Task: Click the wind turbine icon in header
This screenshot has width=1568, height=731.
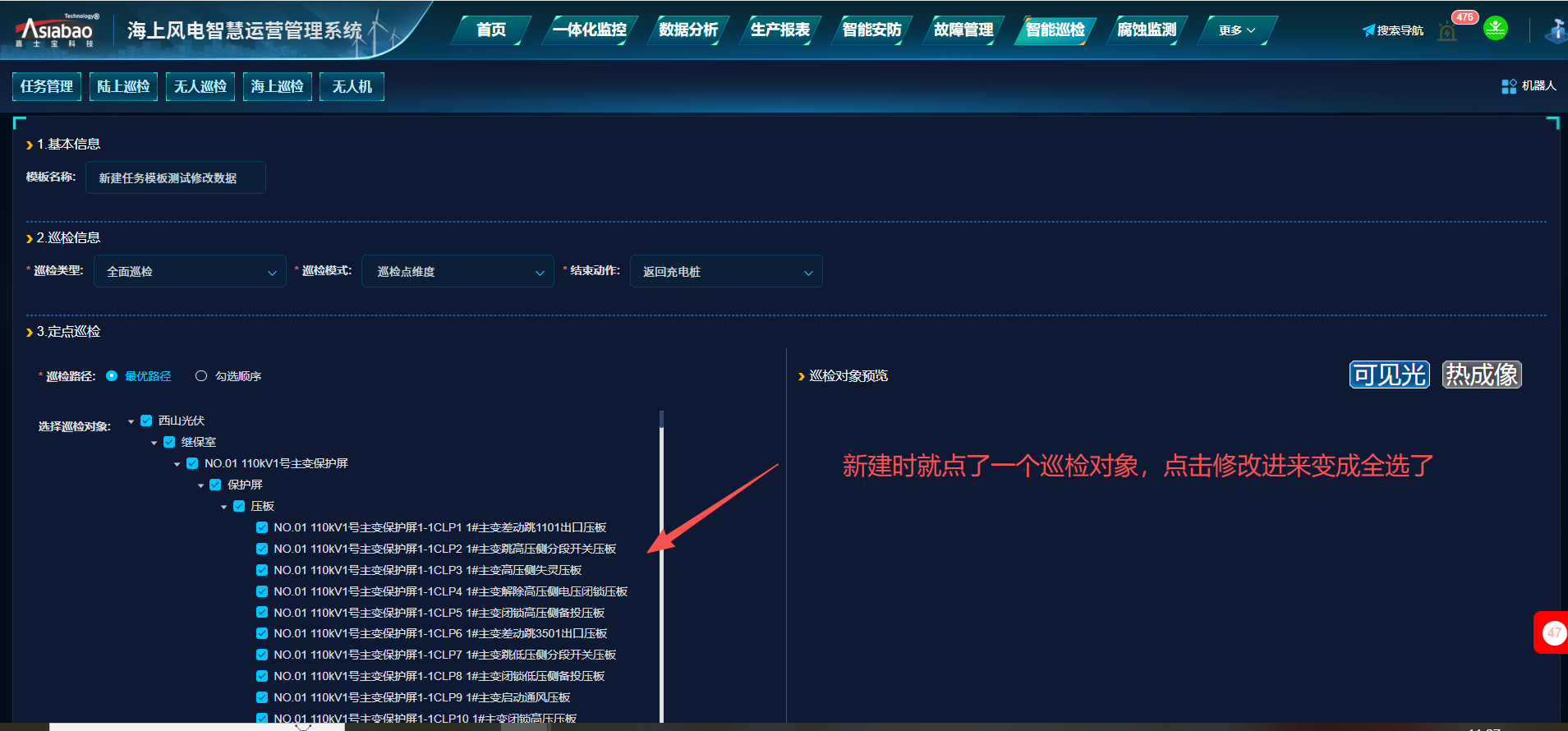Action: click(x=1555, y=30)
